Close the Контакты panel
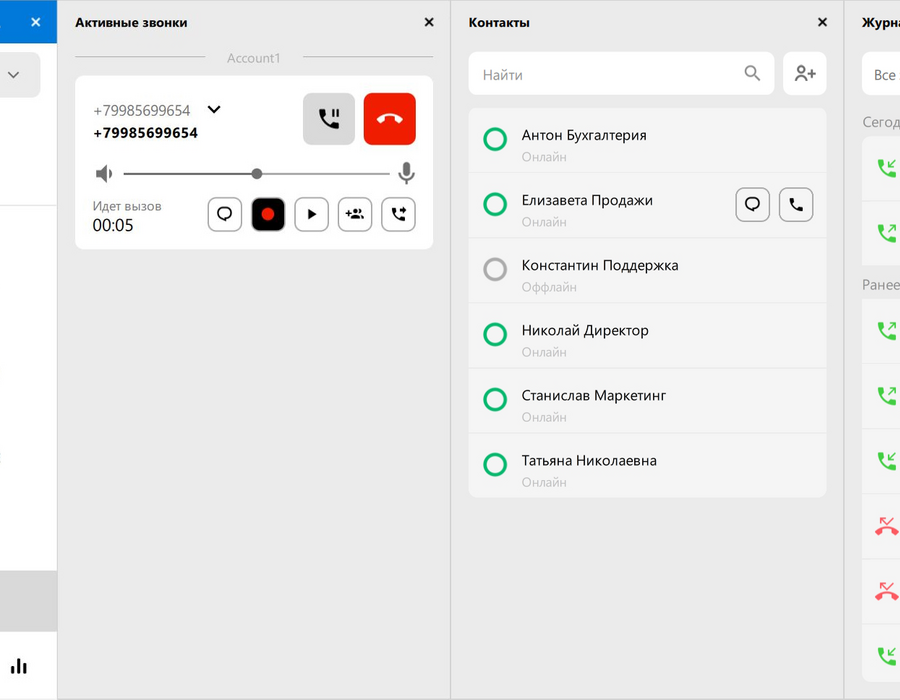The image size is (900, 700). tap(822, 22)
